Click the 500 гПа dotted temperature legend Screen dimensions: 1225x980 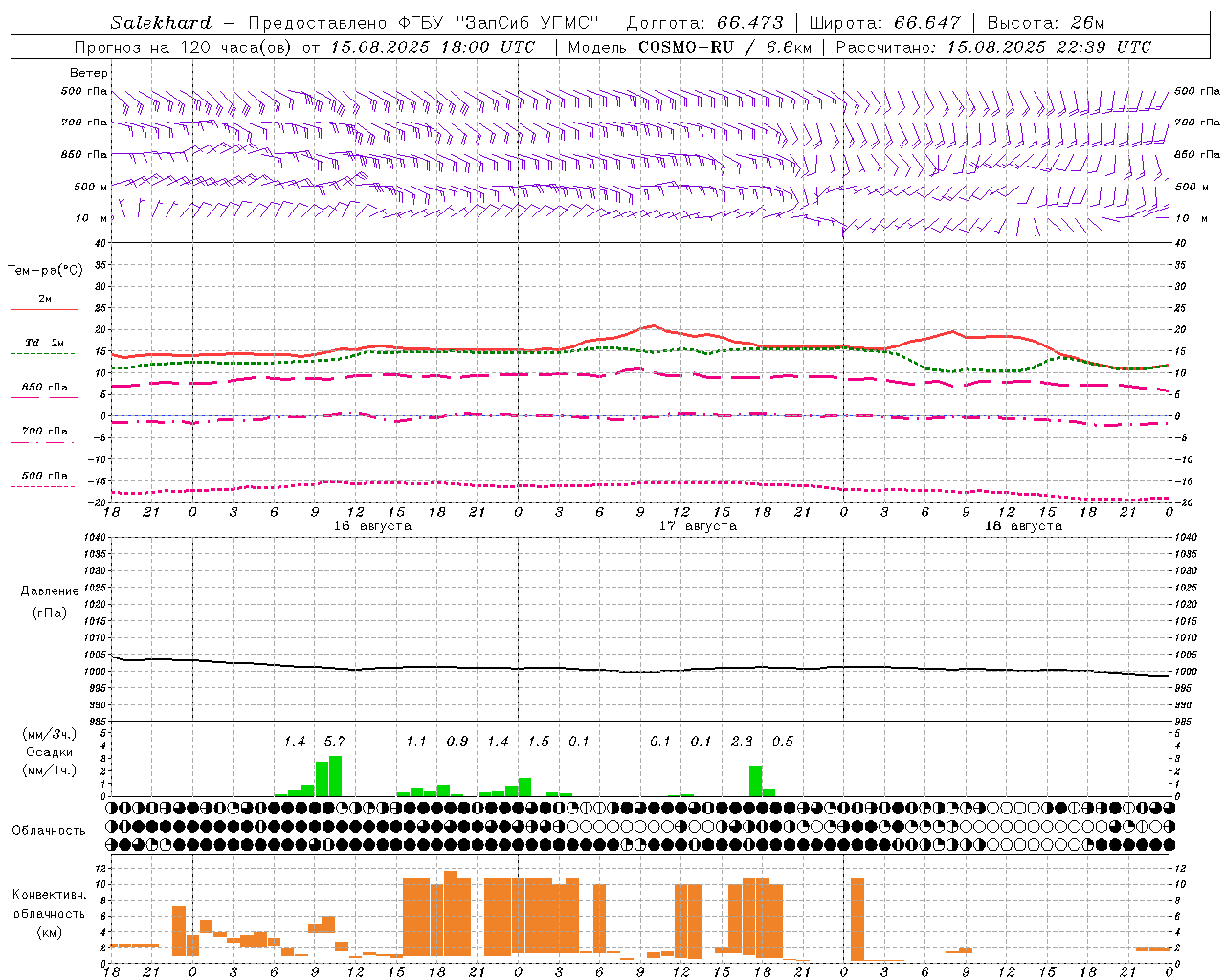pos(44,486)
